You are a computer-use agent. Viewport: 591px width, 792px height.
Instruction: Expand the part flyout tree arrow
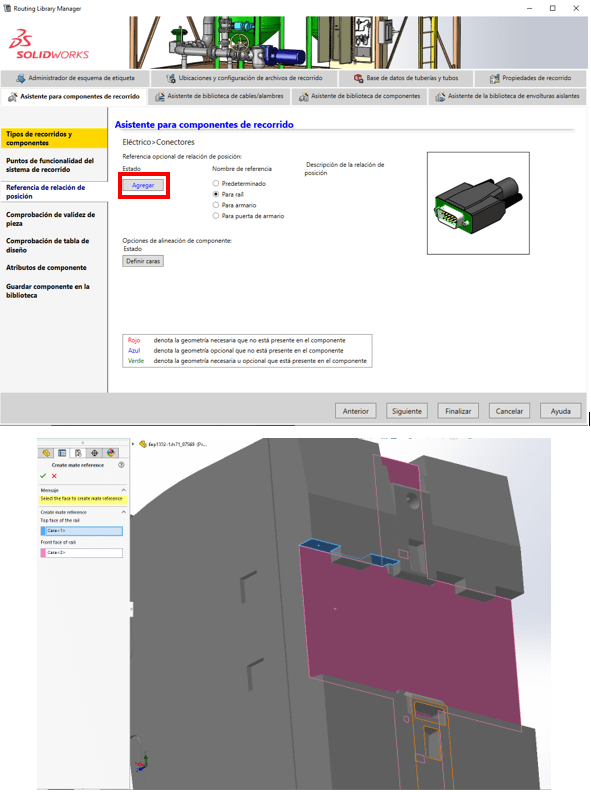click(133, 444)
